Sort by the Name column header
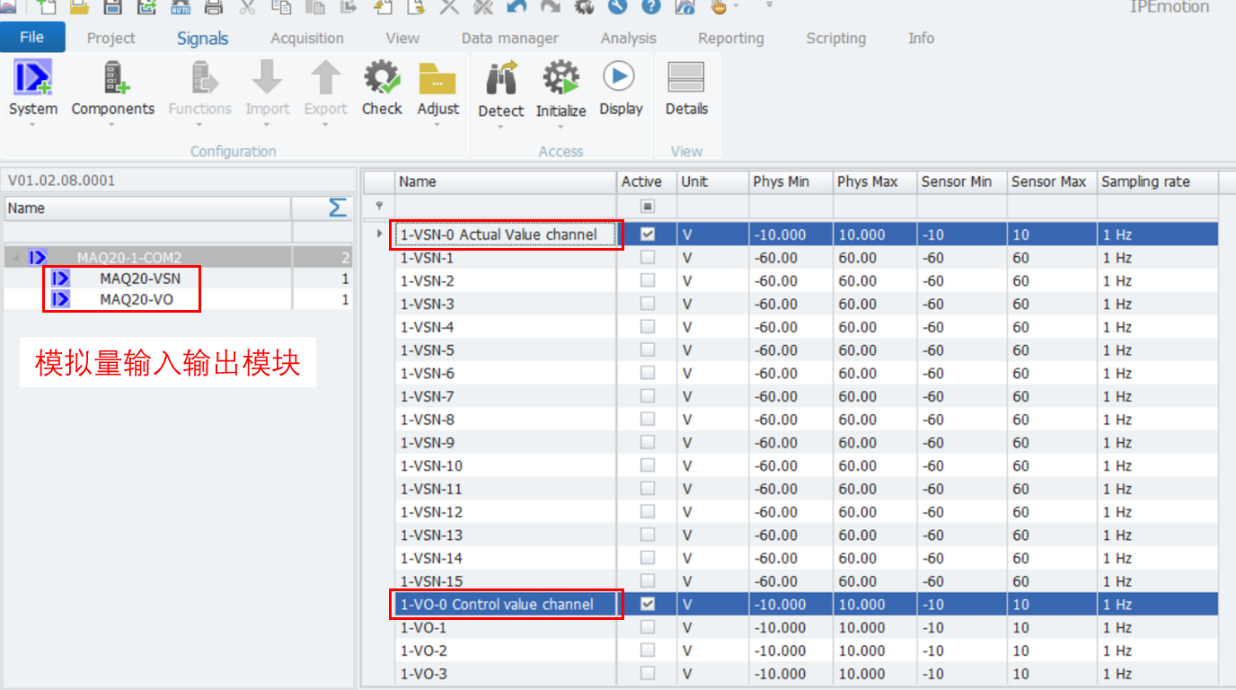Viewport: 1236px width, 690px height. 505,182
